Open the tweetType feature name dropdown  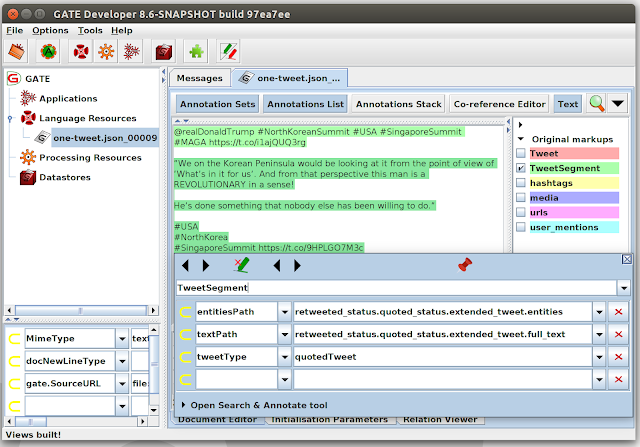click(284, 357)
